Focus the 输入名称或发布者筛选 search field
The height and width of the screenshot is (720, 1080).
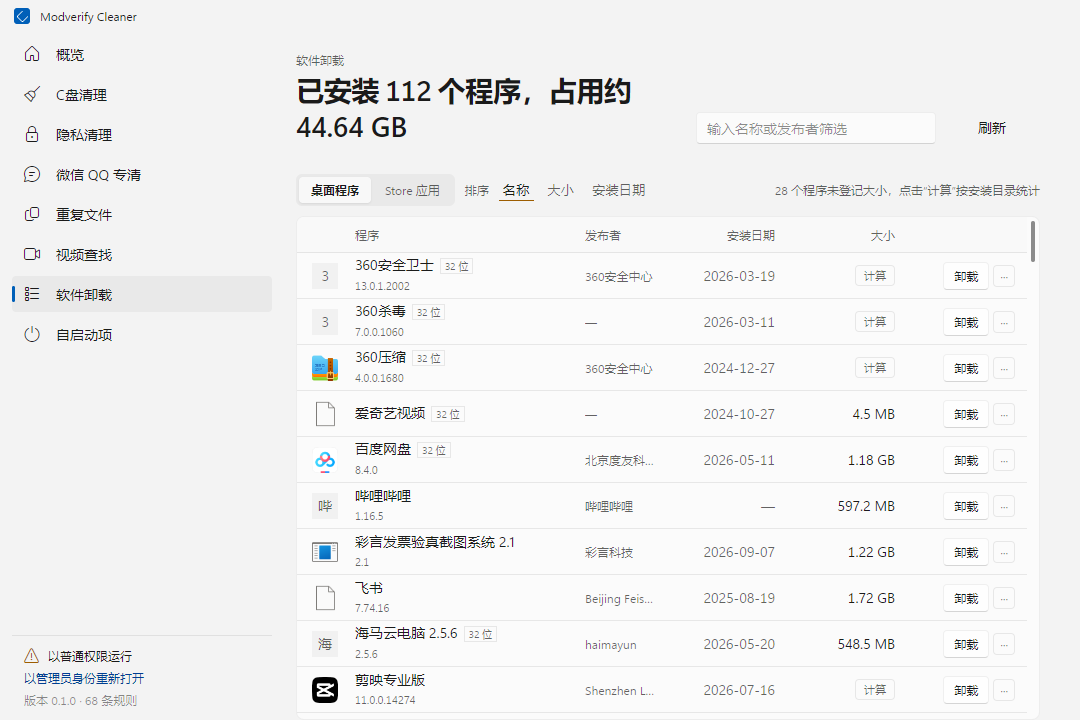point(816,129)
